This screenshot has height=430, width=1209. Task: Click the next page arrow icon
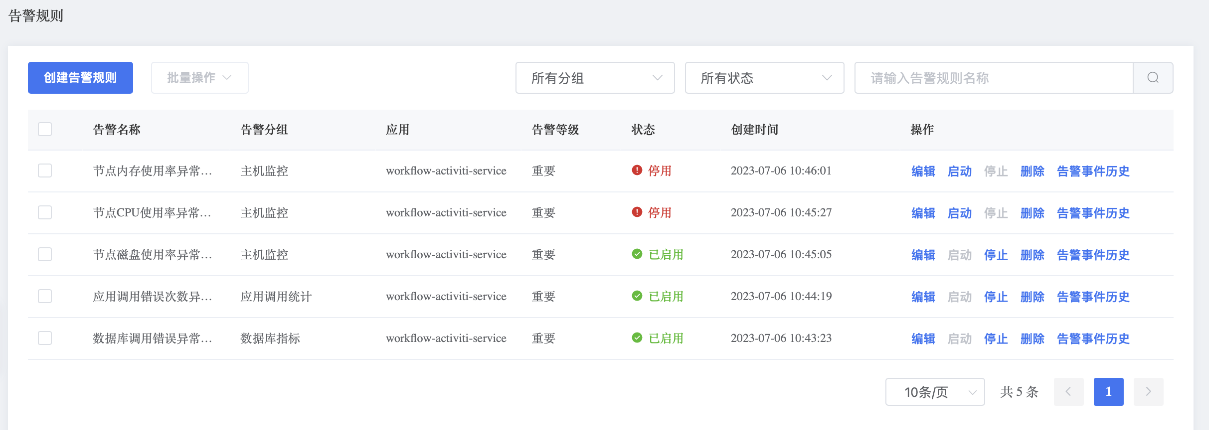pyautogui.click(x=1149, y=392)
